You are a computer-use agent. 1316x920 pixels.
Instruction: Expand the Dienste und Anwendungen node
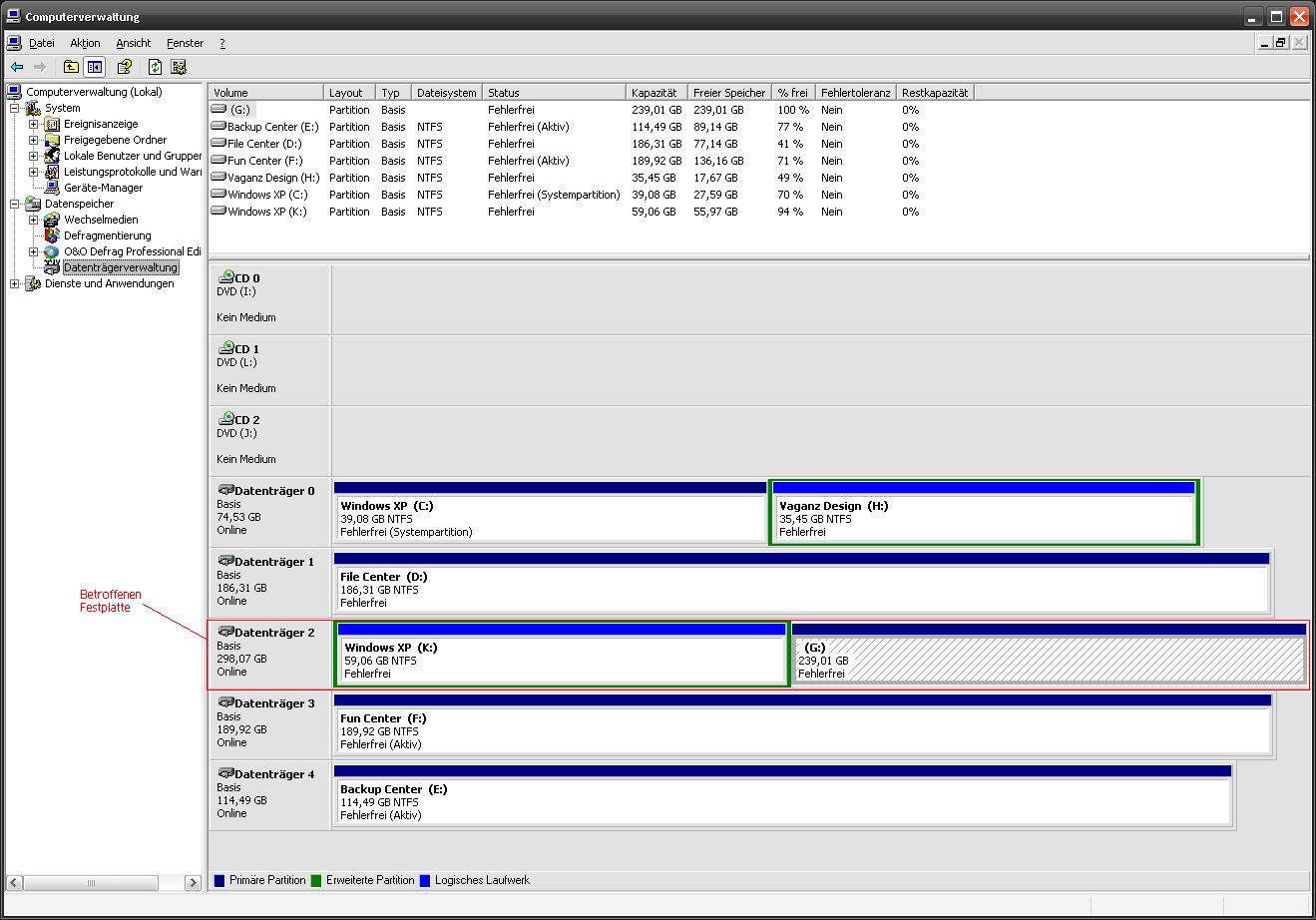pyautogui.click(x=15, y=283)
